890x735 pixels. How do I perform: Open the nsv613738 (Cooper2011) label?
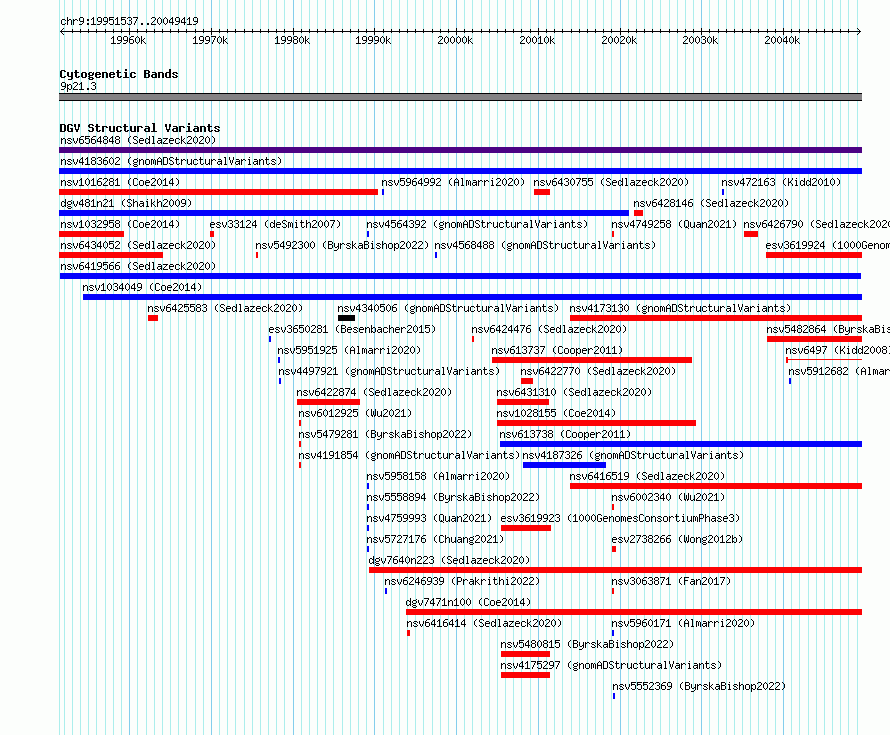click(x=565, y=434)
